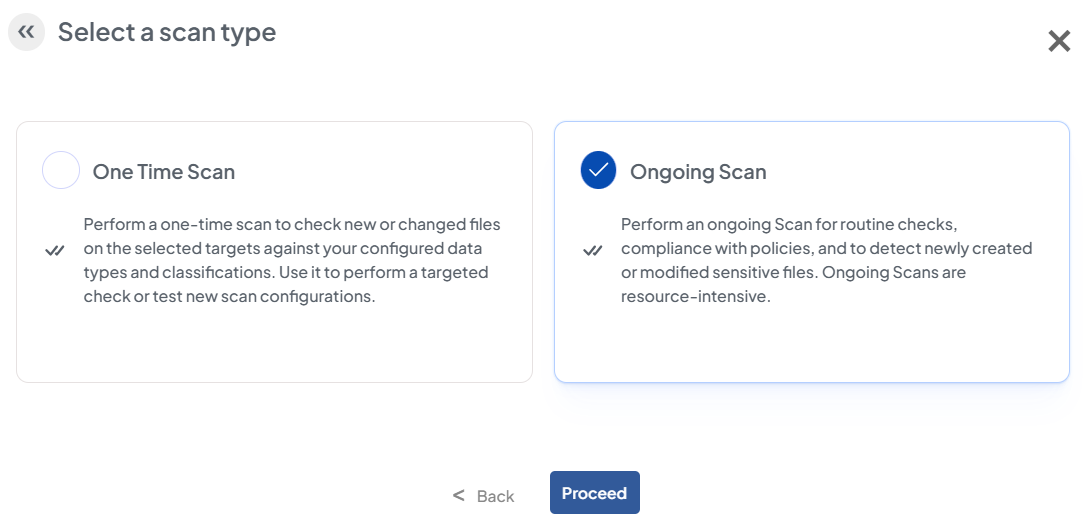Click empty space below Ongoing Scan description
1087x523 pixels.
click(x=811, y=345)
